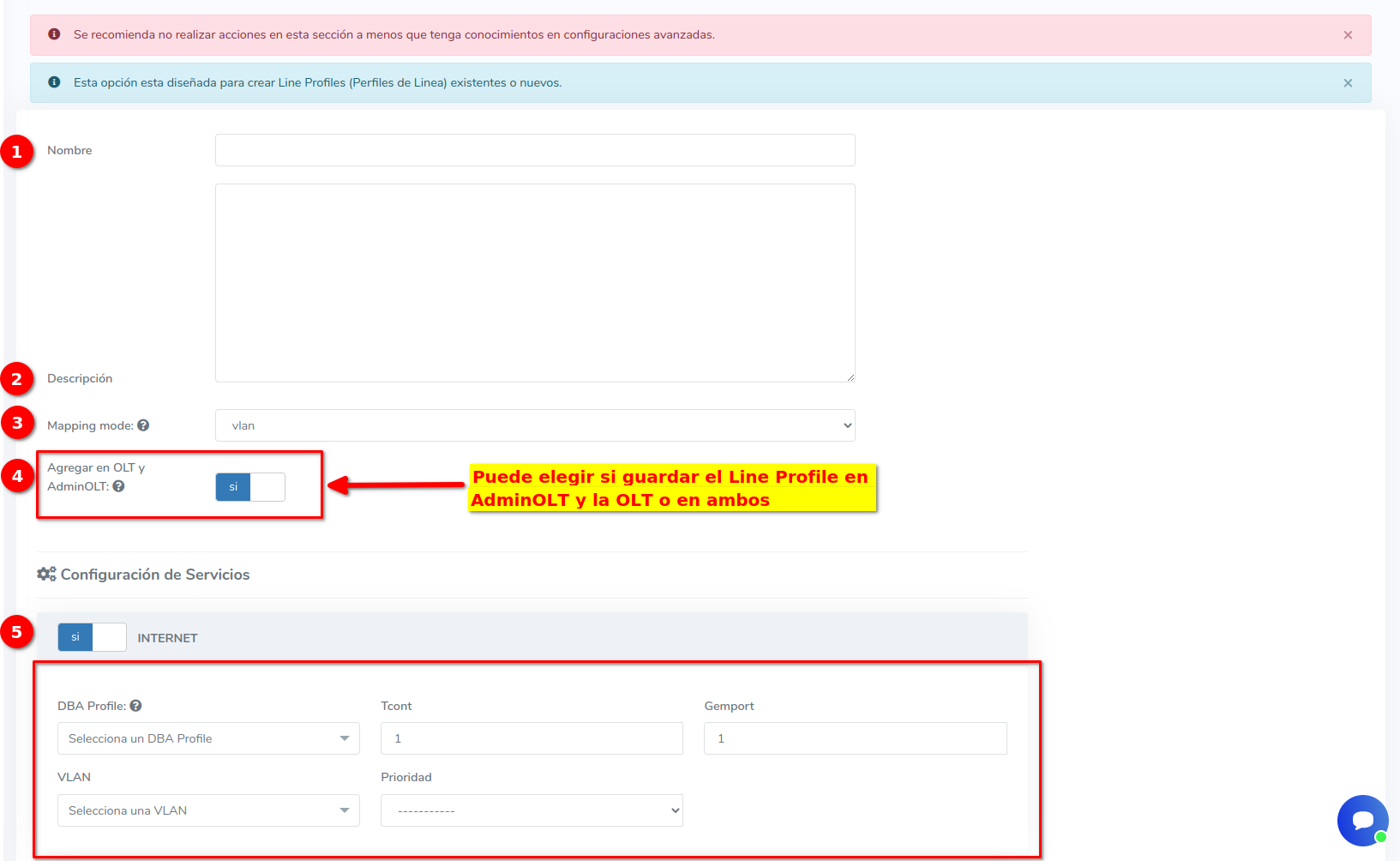Click the info icon in the red warning alert
Screen dimensions: 1400x861
pyautogui.click(x=54, y=34)
